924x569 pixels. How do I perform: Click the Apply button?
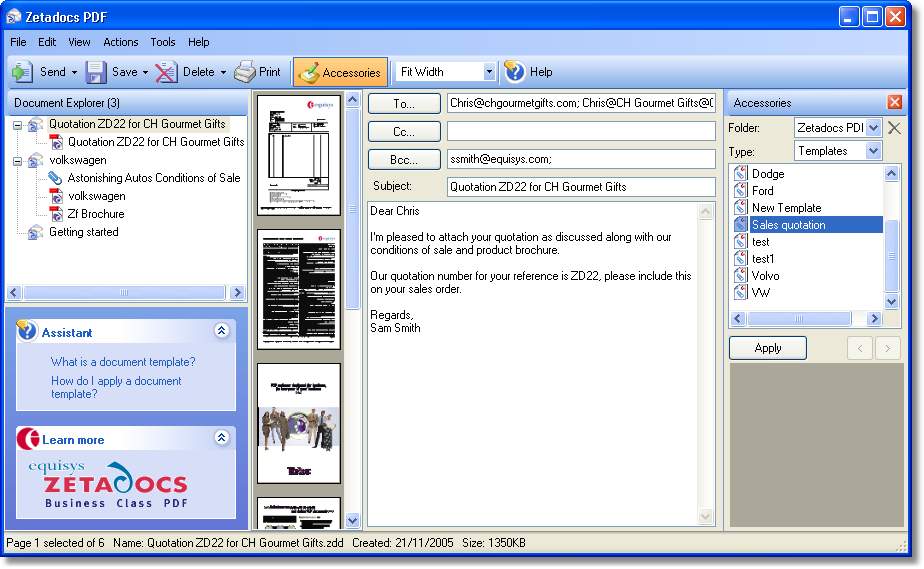768,348
